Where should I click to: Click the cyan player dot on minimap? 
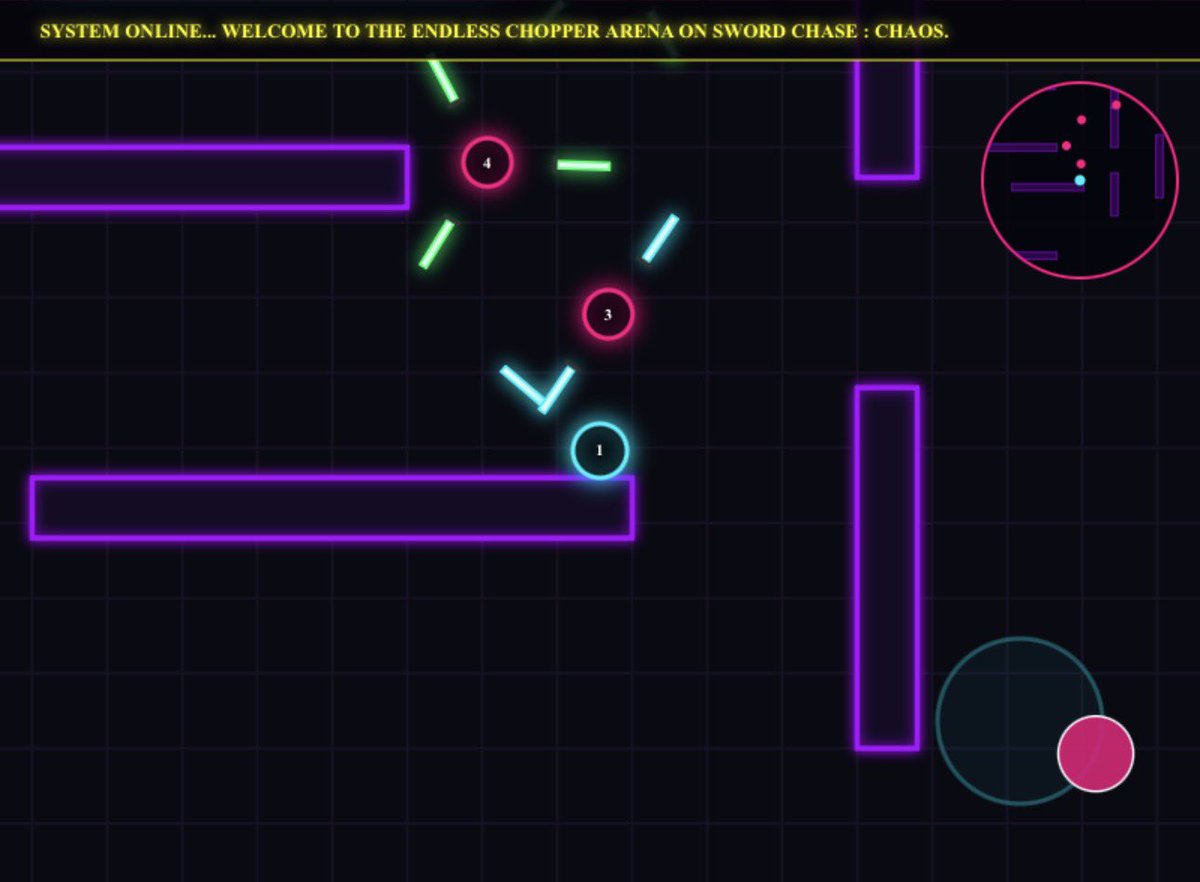point(1080,181)
